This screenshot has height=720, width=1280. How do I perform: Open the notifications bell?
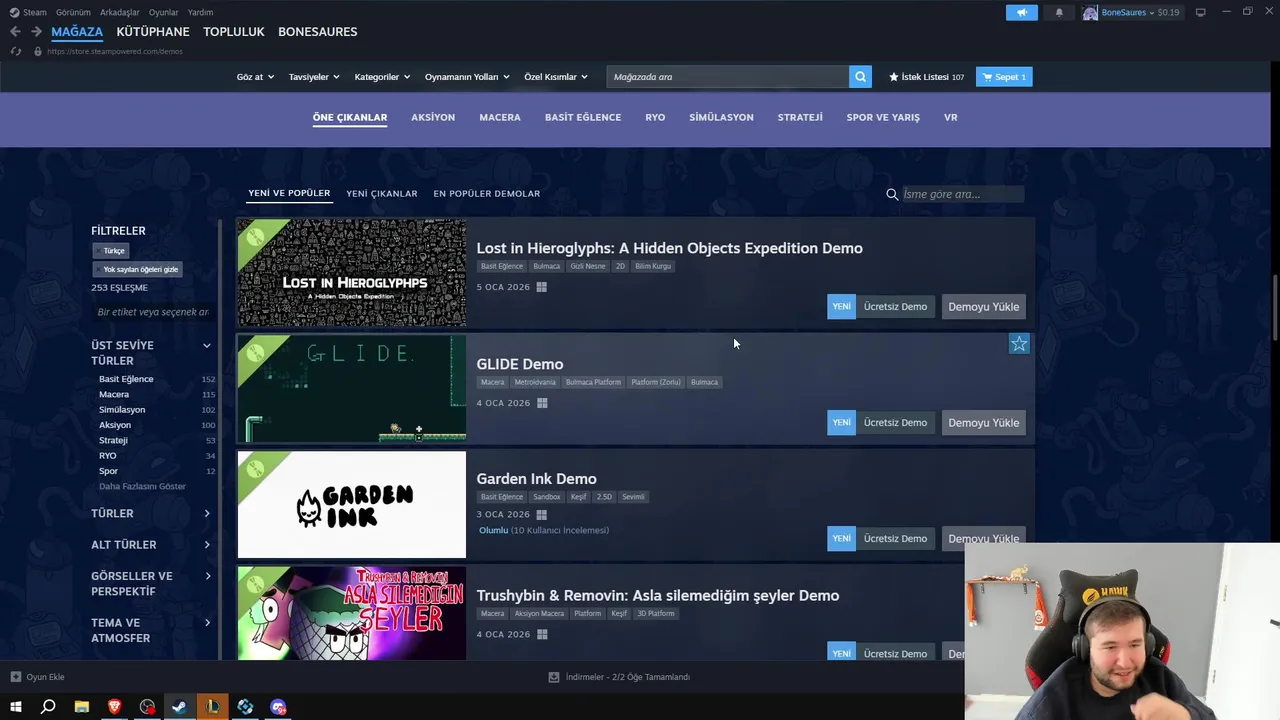[x=1059, y=13]
